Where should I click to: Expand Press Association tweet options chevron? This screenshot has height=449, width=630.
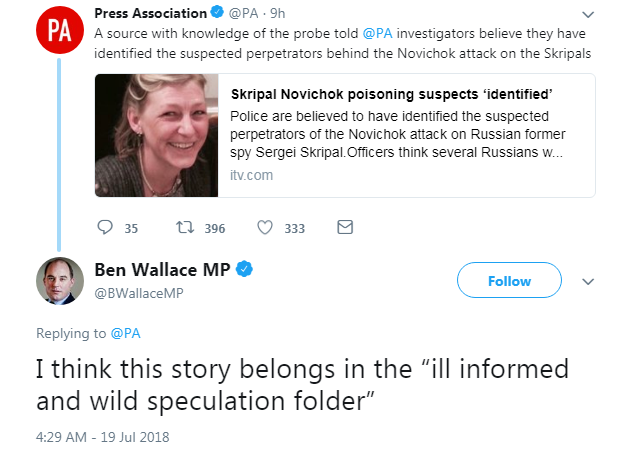[587, 15]
